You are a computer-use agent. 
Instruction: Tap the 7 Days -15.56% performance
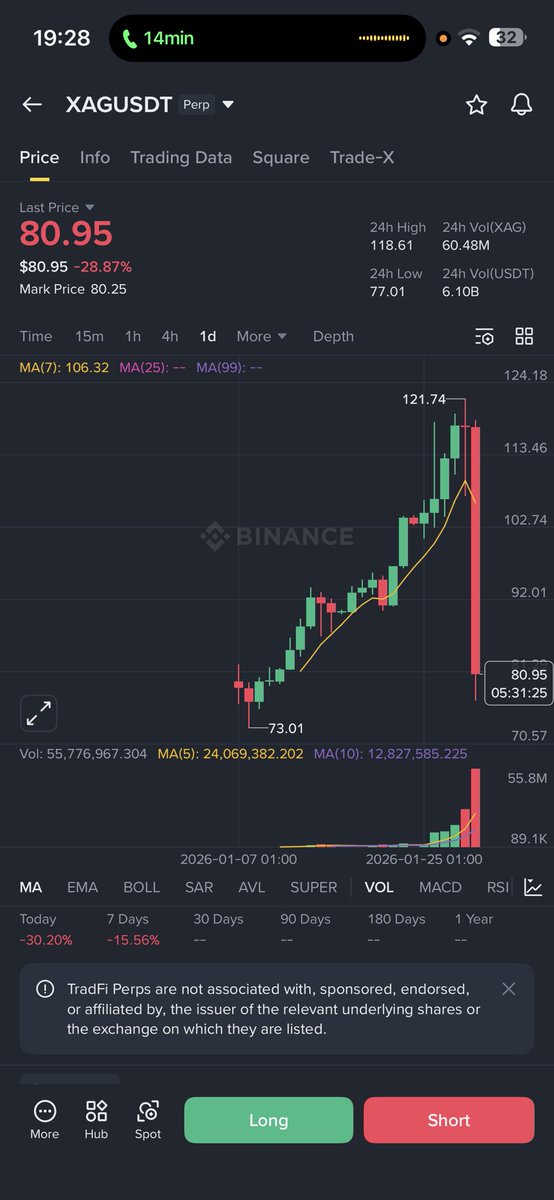[133, 929]
